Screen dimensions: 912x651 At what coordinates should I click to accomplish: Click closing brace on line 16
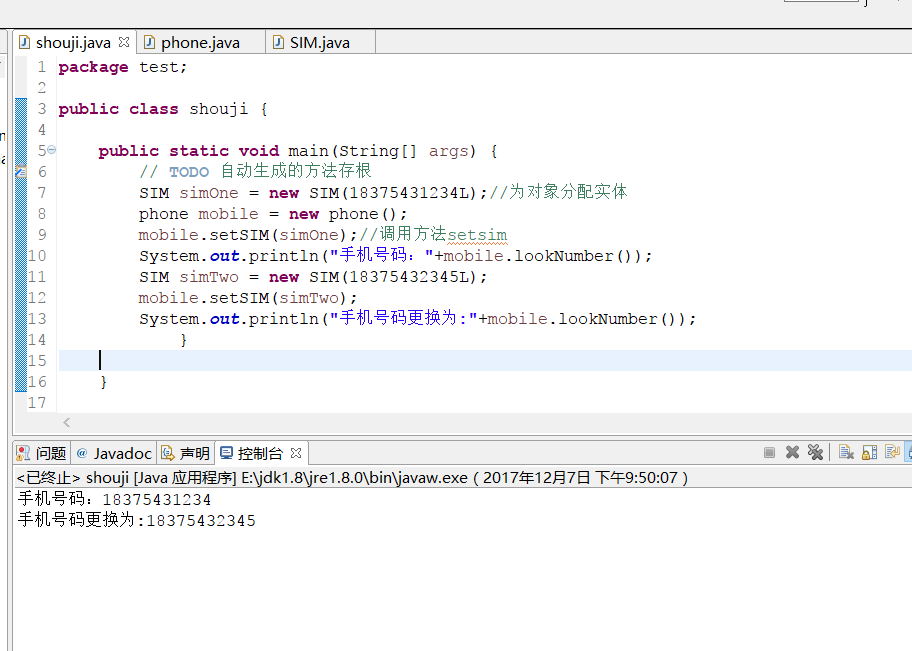[x=104, y=382]
